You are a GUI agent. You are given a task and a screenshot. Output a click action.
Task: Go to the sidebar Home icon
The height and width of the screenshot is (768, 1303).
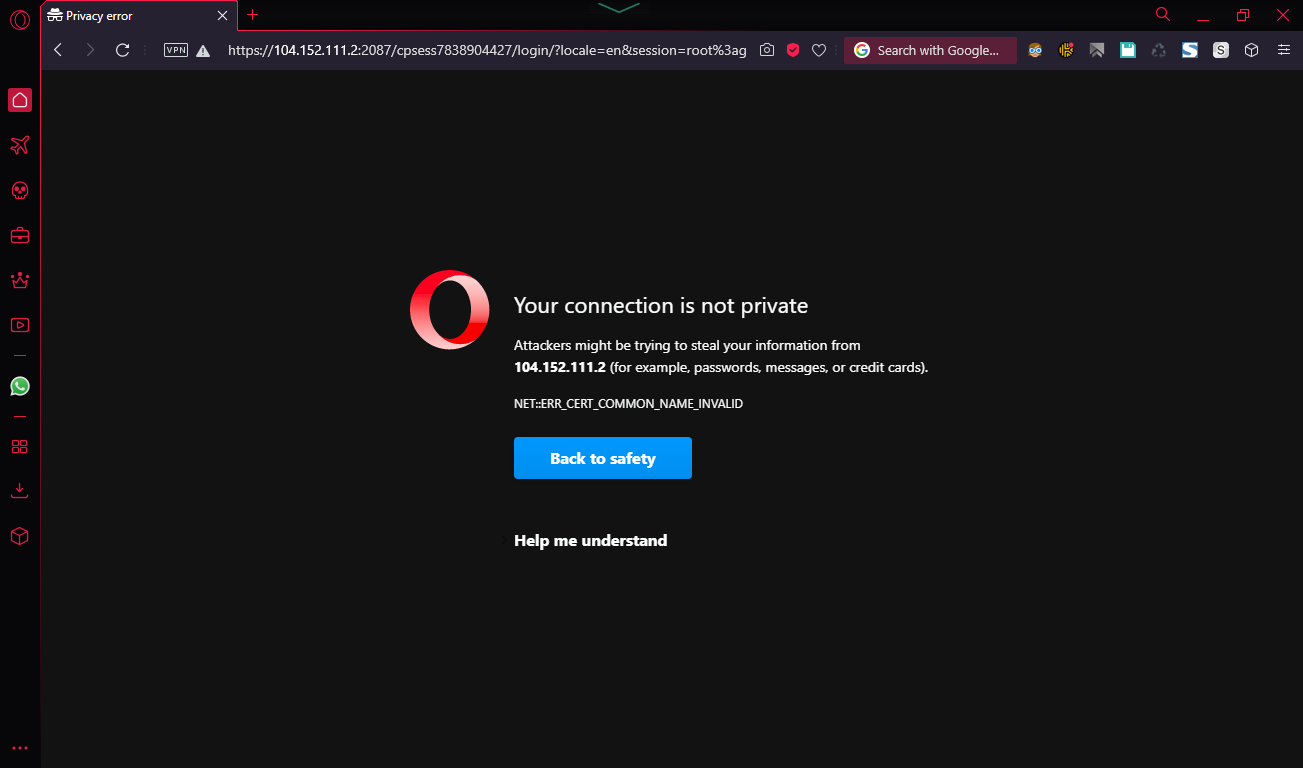click(20, 100)
